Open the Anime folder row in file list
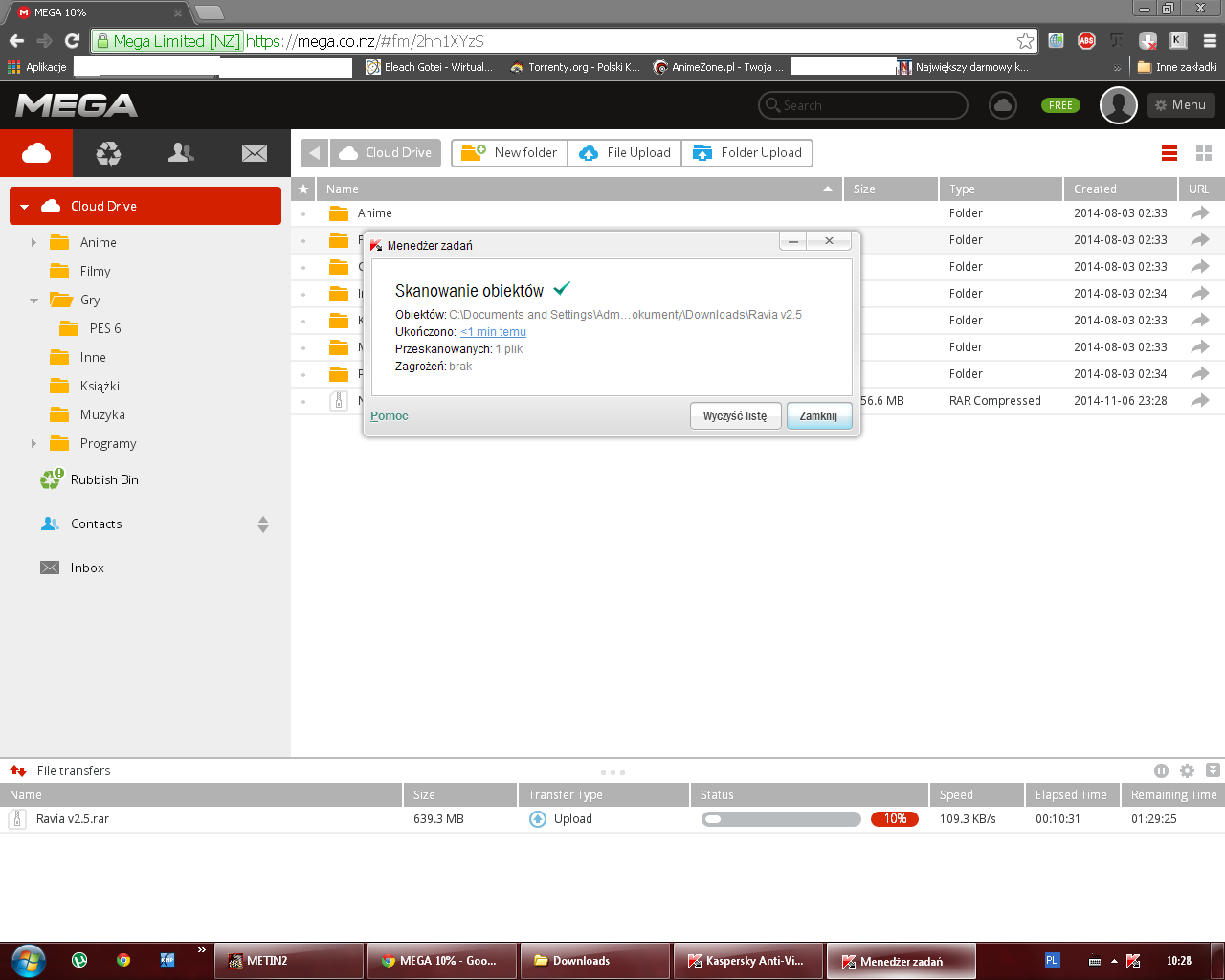Viewport: 1225px width, 980px height. tap(758, 213)
